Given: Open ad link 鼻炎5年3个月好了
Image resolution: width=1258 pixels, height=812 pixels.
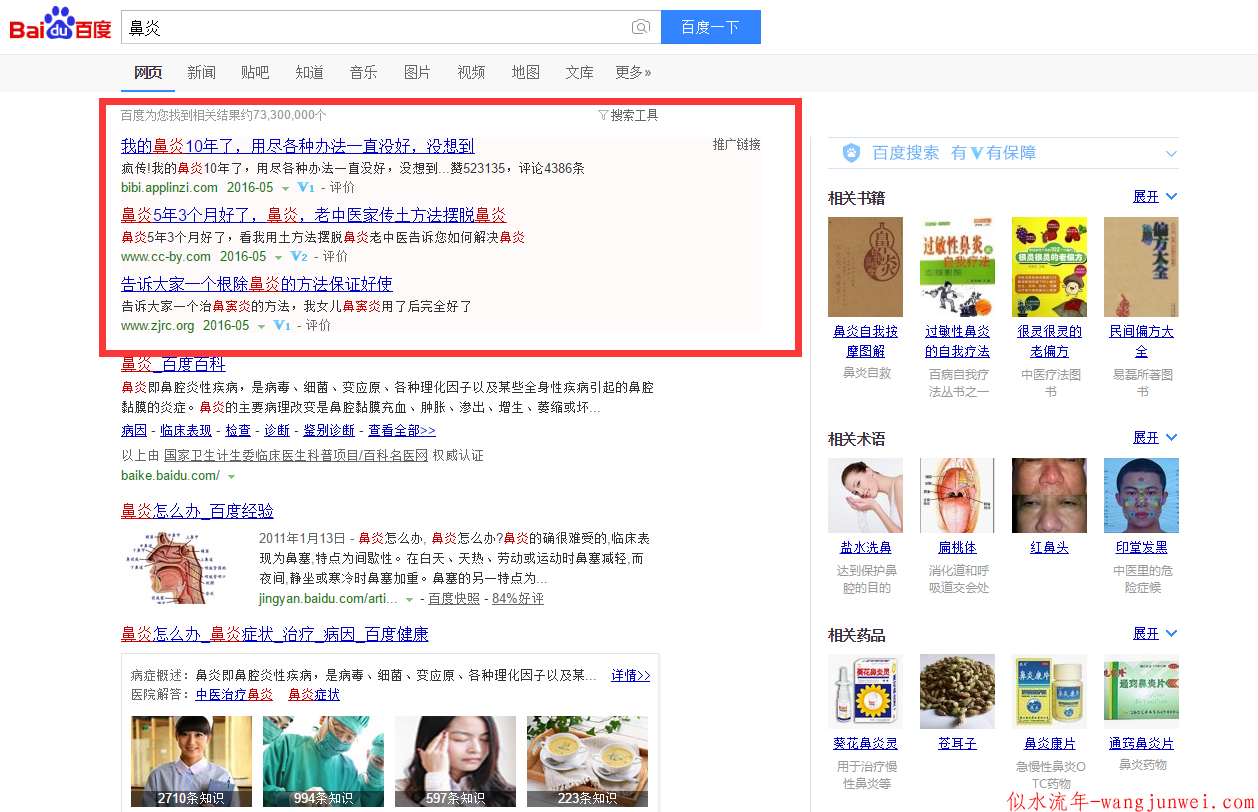Looking at the screenshot, I should tap(314, 215).
